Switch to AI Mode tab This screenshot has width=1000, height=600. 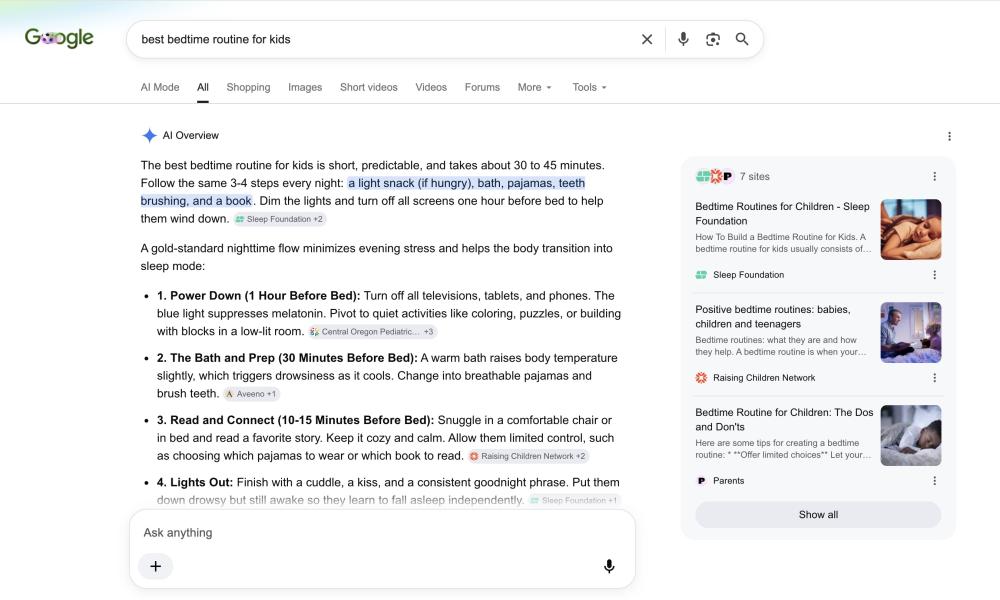159,87
